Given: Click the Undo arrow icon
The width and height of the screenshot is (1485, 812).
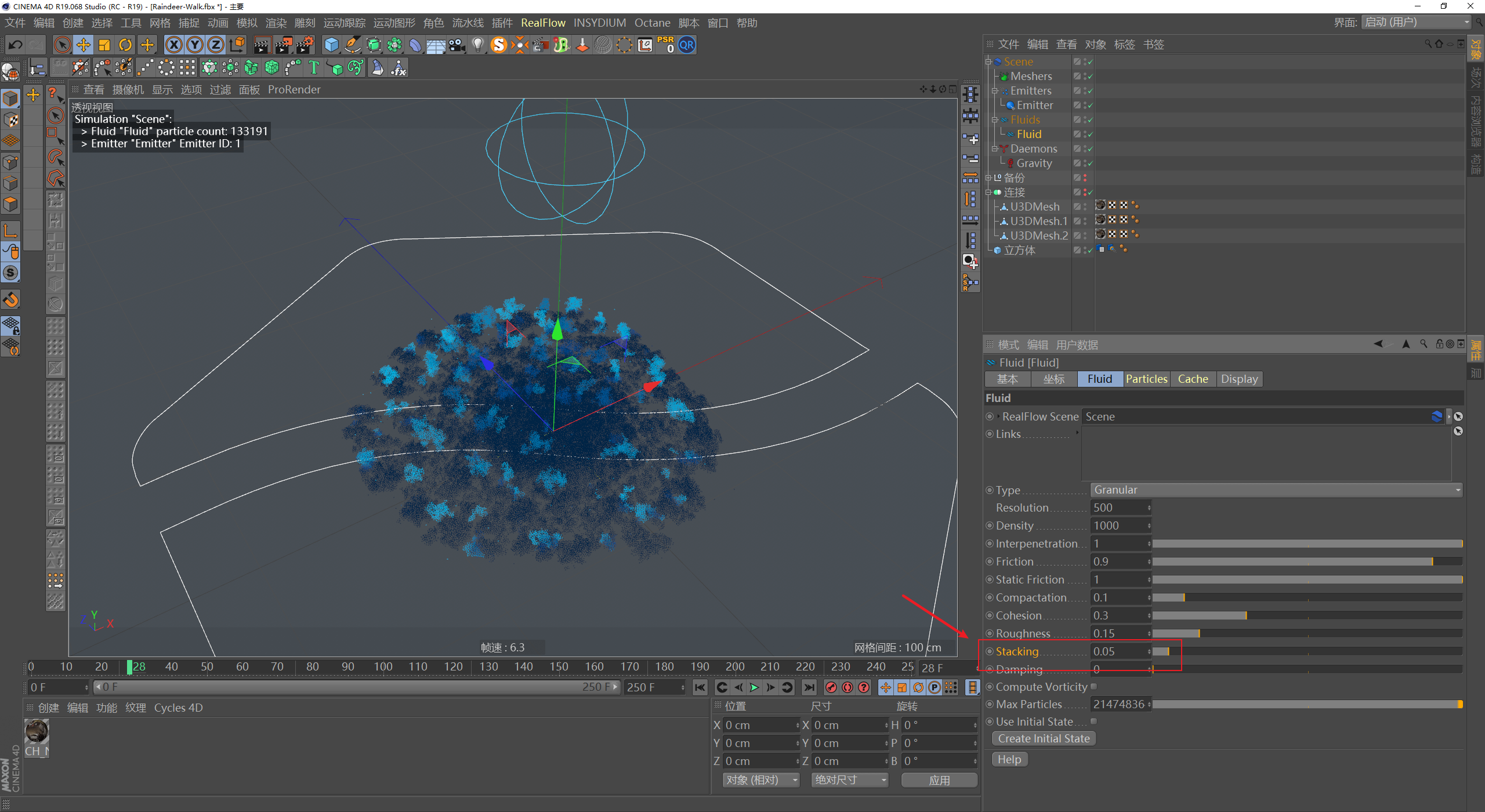Looking at the screenshot, I should [x=15, y=45].
